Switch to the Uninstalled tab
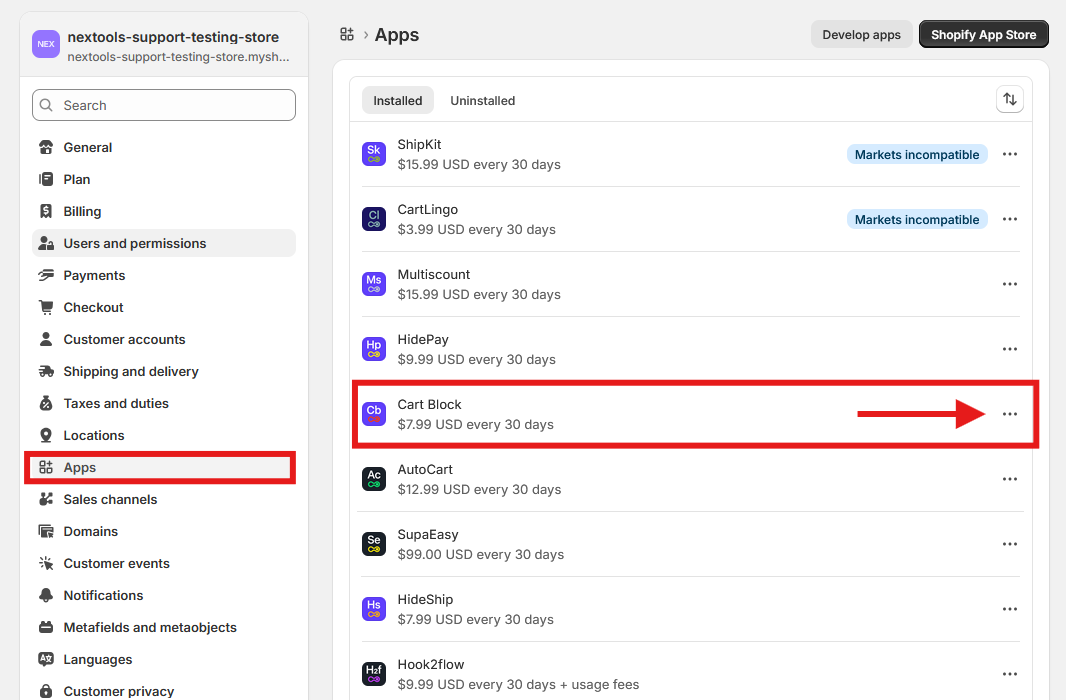1066x700 pixels. [482, 100]
